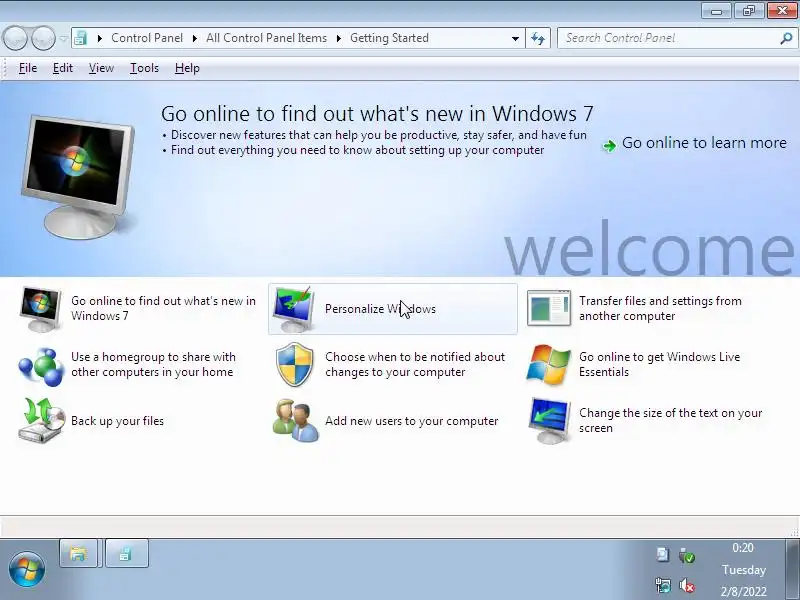The image size is (800, 600).
Task: Click the text size monitor icon
Action: pos(549,420)
